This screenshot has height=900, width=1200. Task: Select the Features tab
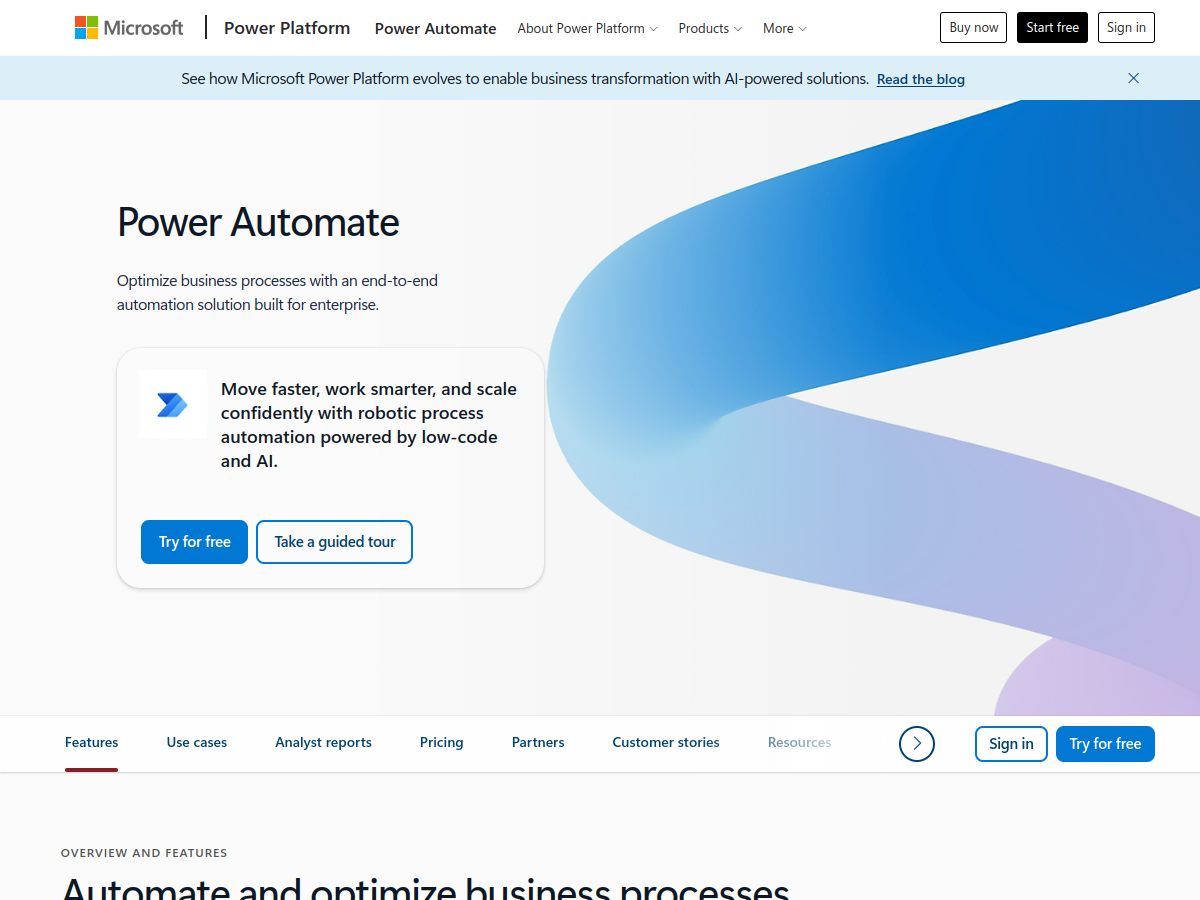[92, 742]
